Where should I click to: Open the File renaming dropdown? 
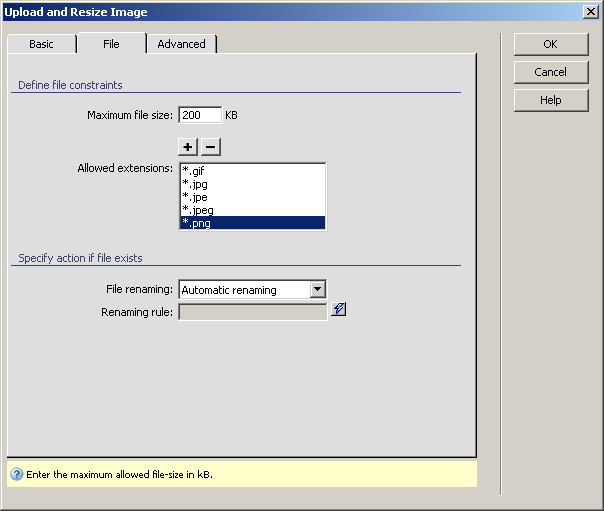point(317,290)
